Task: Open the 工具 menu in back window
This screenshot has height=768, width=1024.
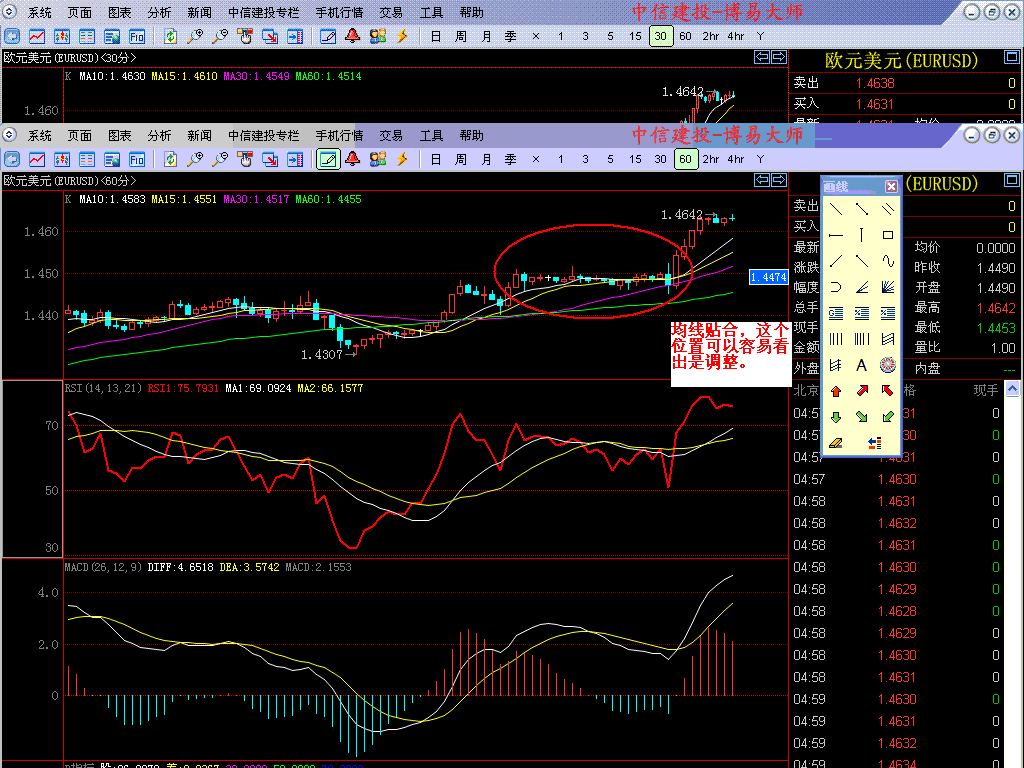Action: [431, 12]
